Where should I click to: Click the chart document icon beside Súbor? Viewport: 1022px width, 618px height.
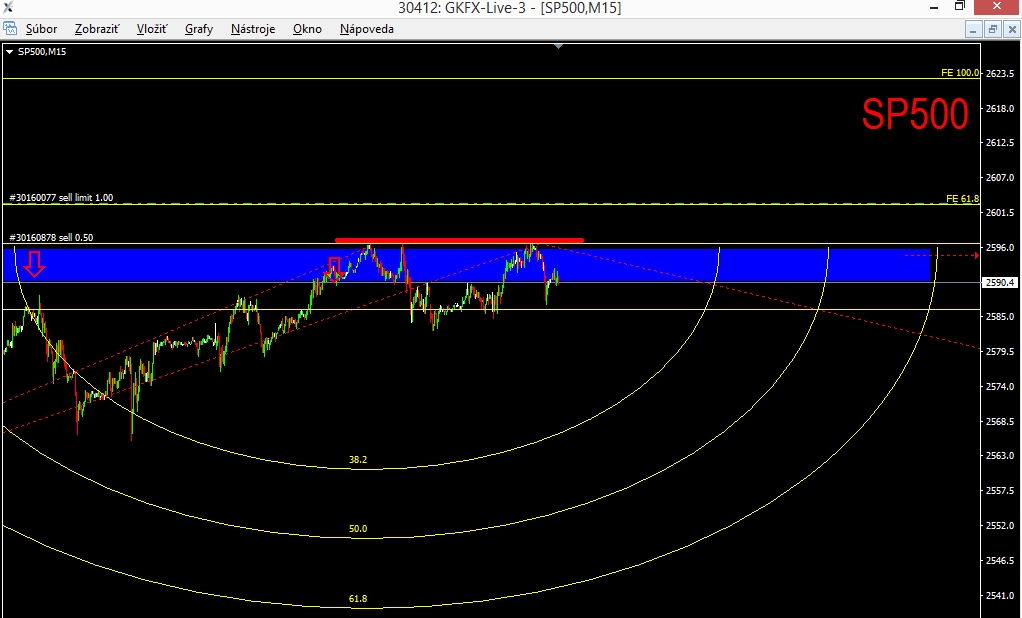click(10, 29)
